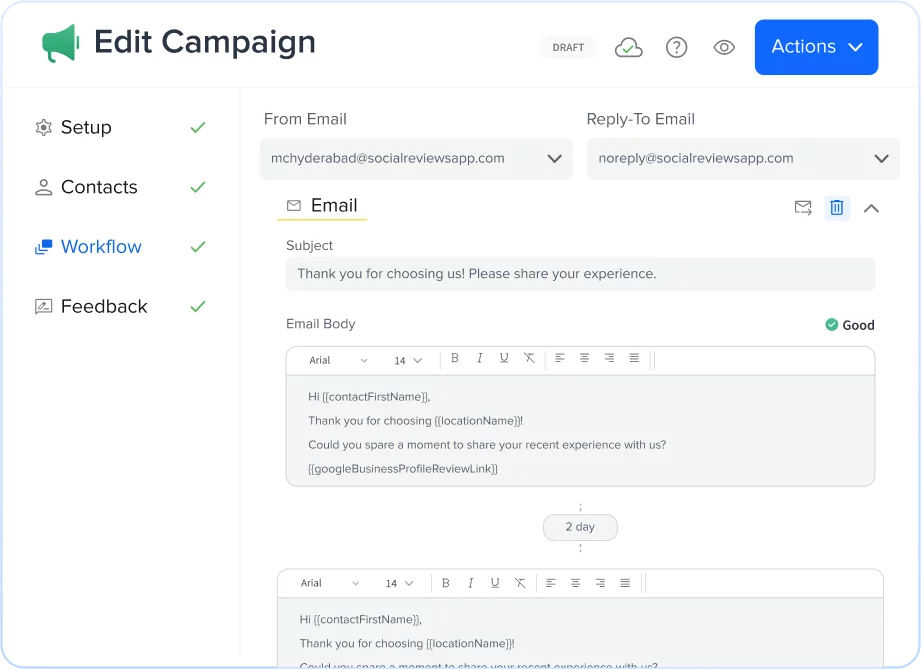Delete the Email step using trash icon
Image resolution: width=921 pixels, height=669 pixels.
coord(837,207)
